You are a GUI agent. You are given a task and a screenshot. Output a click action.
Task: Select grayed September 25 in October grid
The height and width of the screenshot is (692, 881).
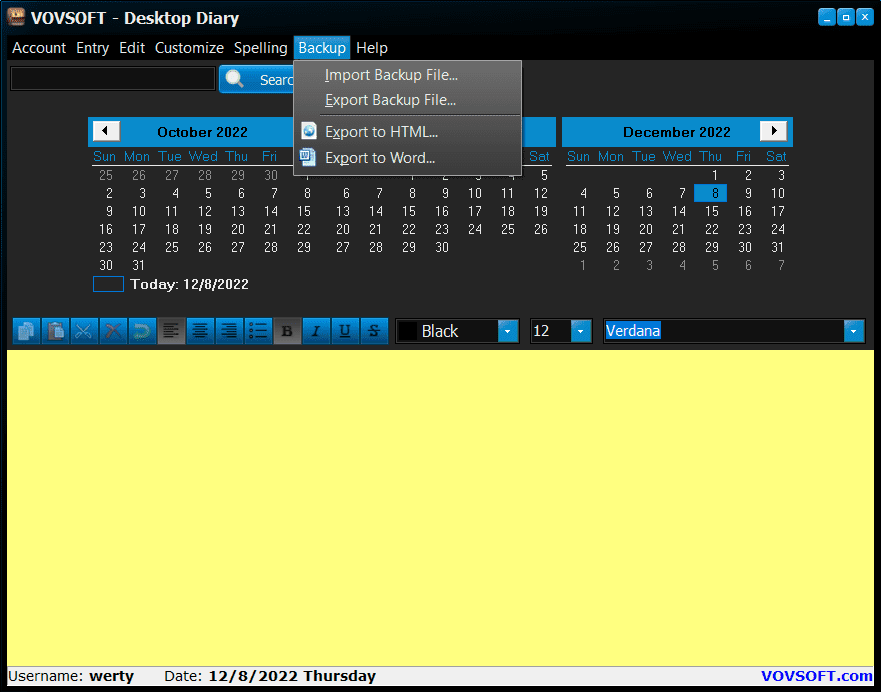[106, 175]
